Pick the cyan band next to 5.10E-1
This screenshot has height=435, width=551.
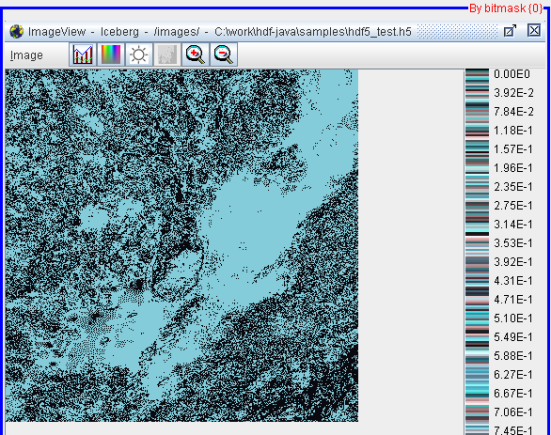[477, 318]
